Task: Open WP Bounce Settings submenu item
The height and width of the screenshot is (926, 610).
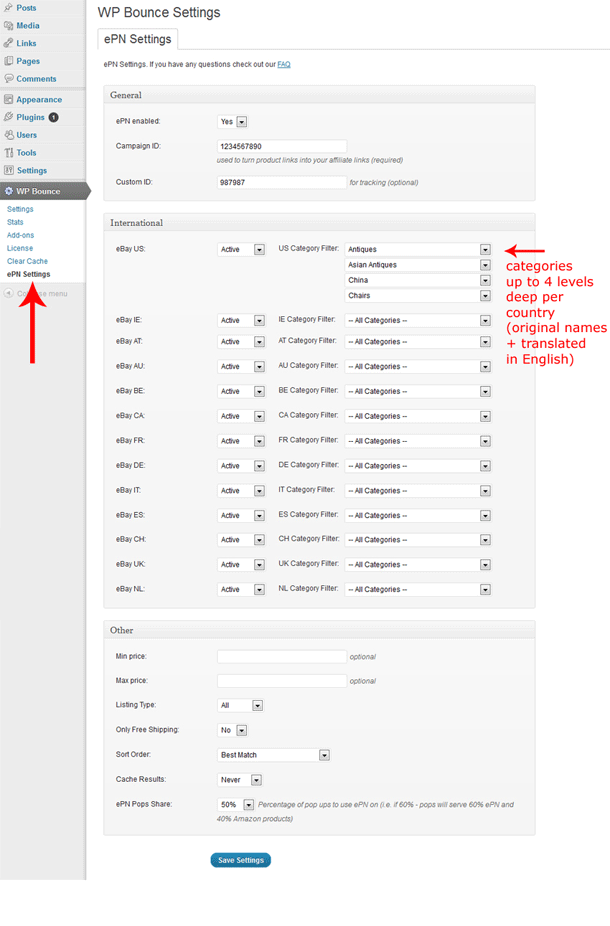Action: (20, 209)
